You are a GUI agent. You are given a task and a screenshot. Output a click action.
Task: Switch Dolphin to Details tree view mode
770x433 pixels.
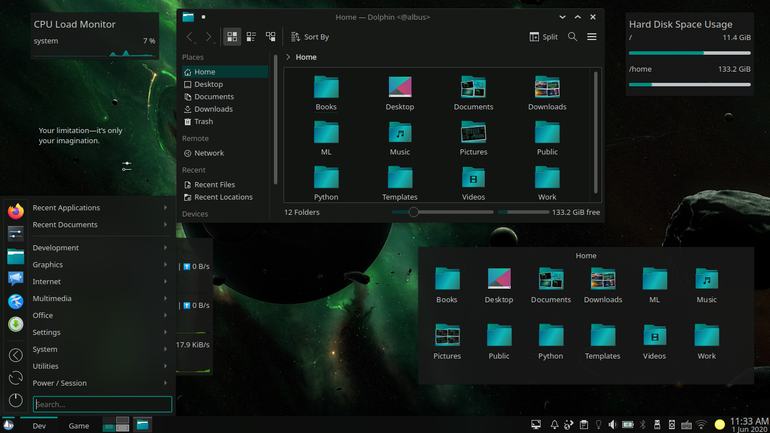[271, 37]
